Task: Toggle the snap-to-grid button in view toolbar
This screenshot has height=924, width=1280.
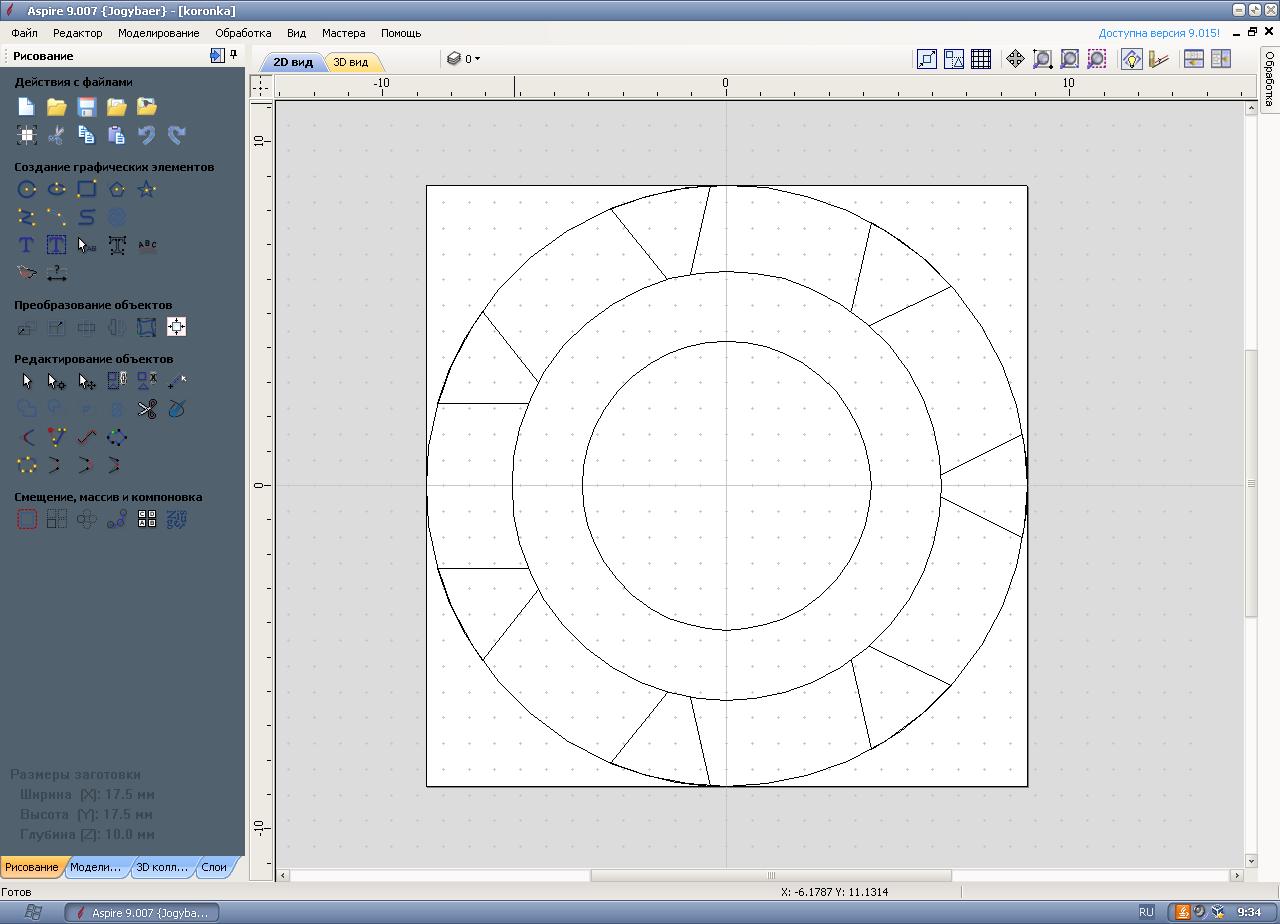Action: [x=981, y=59]
